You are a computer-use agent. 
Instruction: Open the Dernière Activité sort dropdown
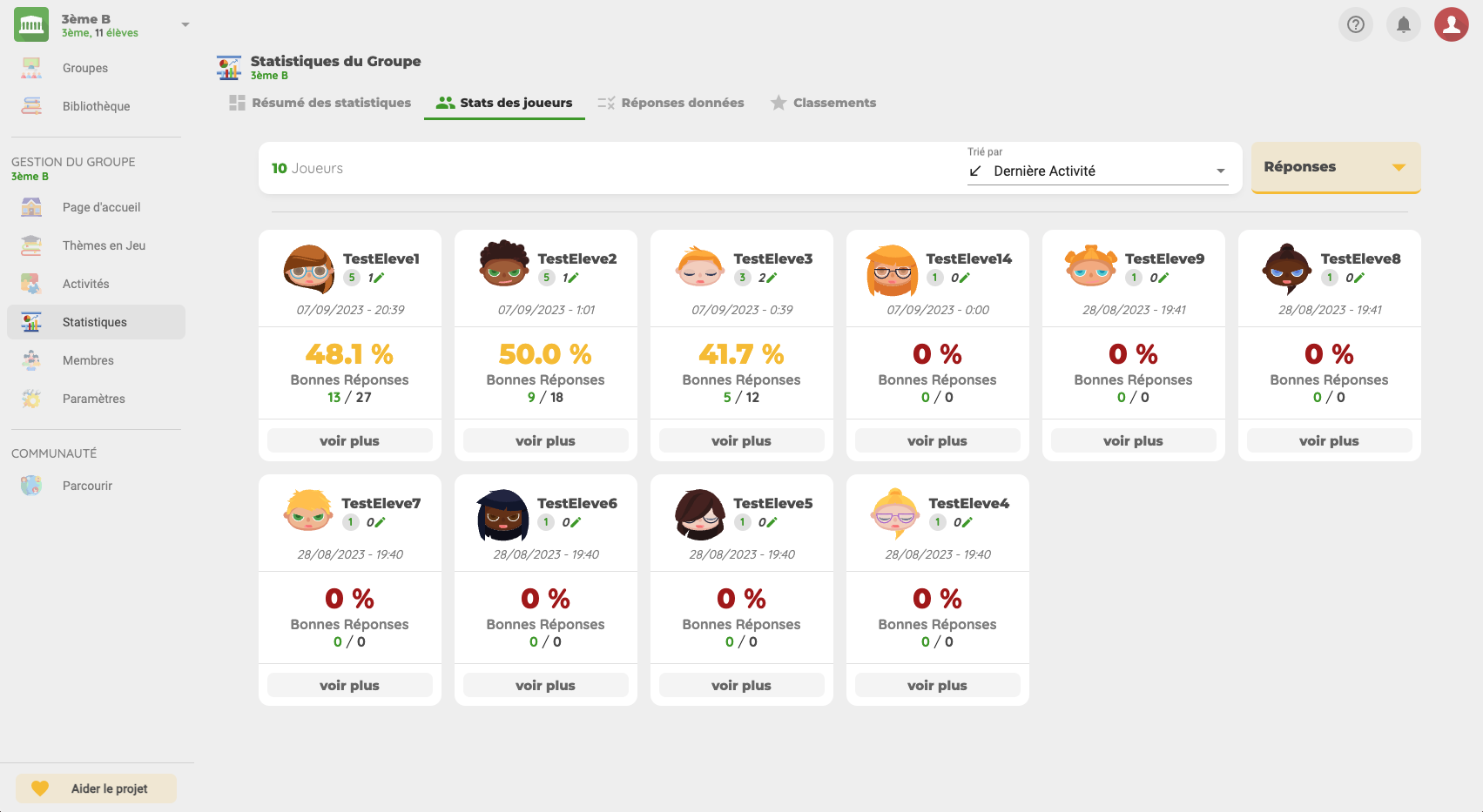[1106, 171]
